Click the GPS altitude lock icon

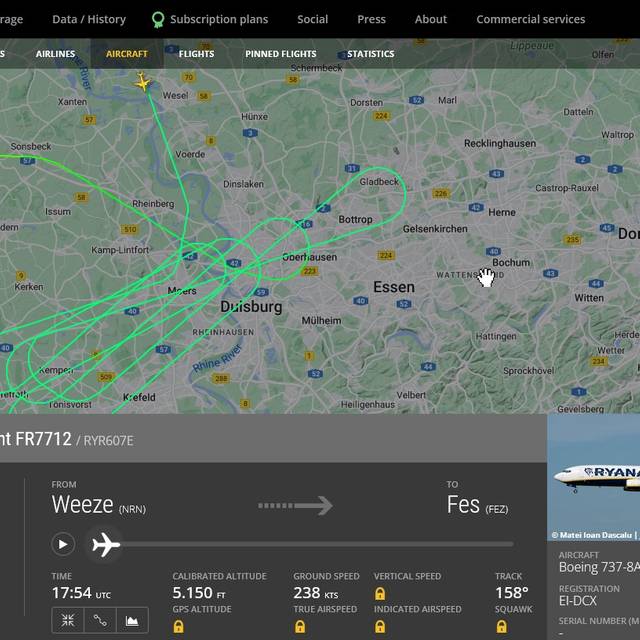[178, 626]
